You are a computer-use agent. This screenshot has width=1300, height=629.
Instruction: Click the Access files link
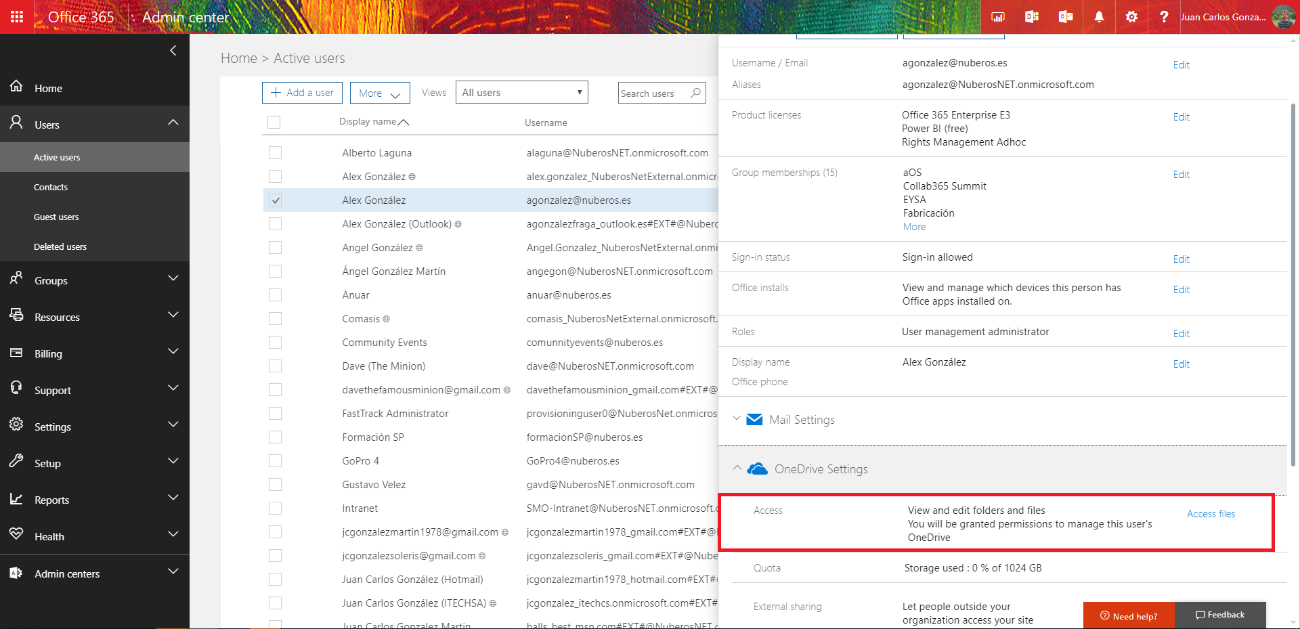(x=1210, y=514)
